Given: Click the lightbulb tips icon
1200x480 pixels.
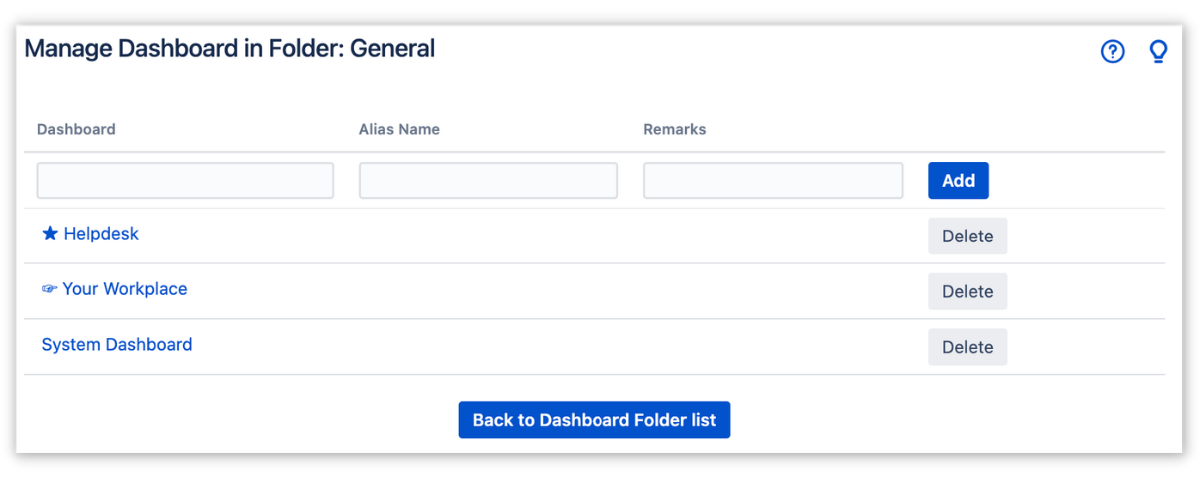Looking at the screenshot, I should click(1158, 51).
